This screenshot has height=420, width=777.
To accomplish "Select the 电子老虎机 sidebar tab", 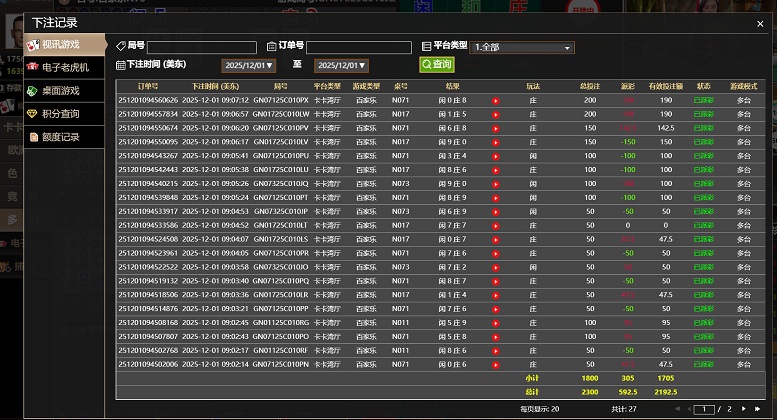I will click(65, 68).
